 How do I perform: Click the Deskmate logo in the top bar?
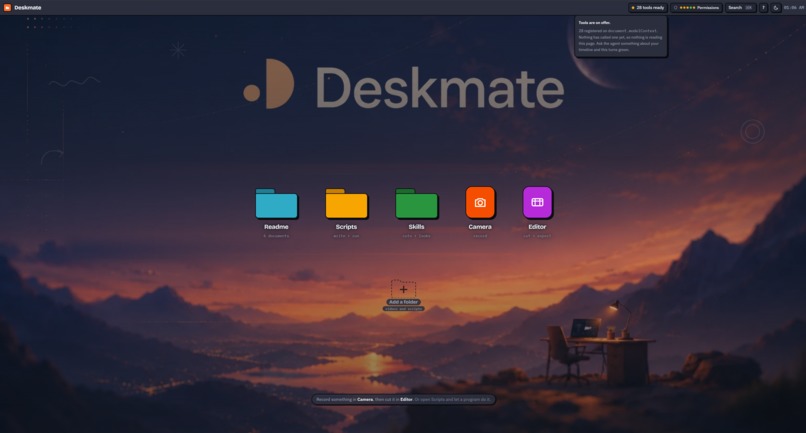pos(7,8)
